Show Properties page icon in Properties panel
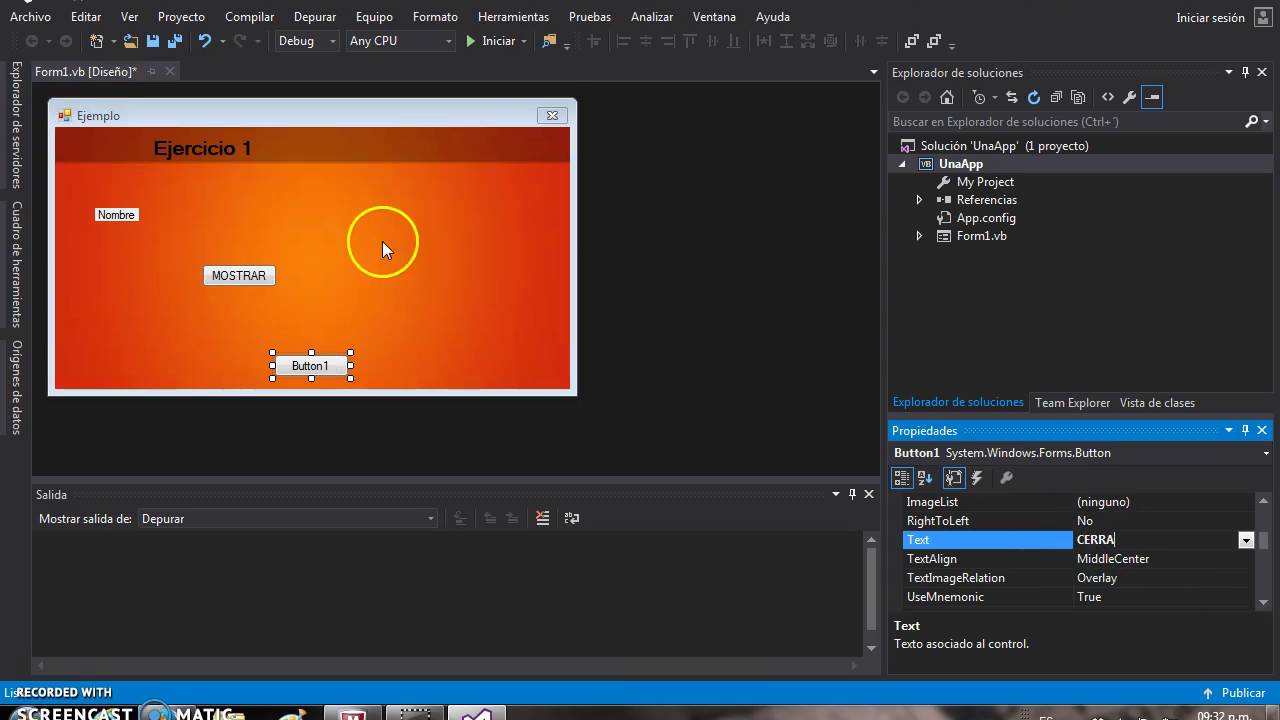The height and width of the screenshot is (720, 1280). [x=954, y=478]
